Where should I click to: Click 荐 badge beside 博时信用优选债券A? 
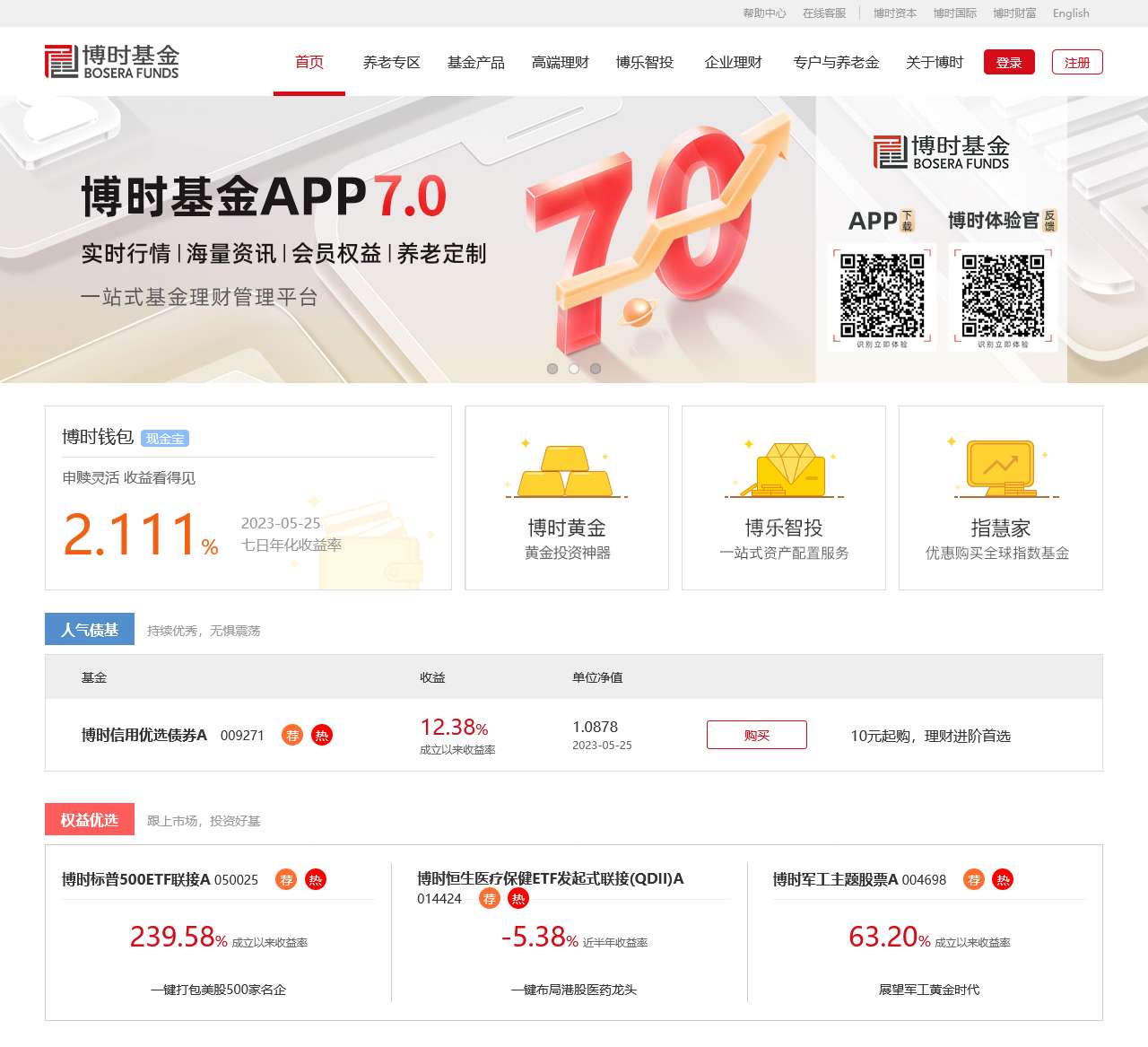click(x=292, y=736)
